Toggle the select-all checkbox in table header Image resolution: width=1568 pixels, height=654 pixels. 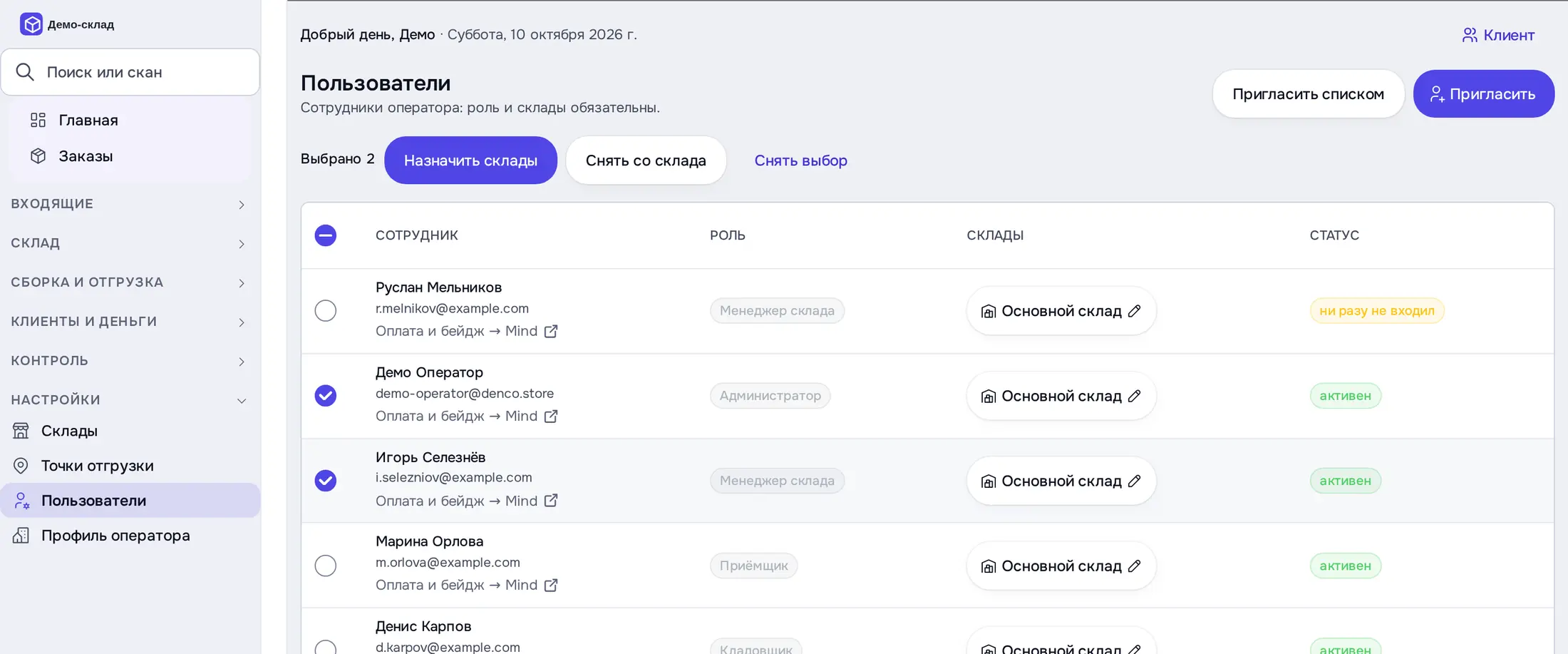coord(326,235)
